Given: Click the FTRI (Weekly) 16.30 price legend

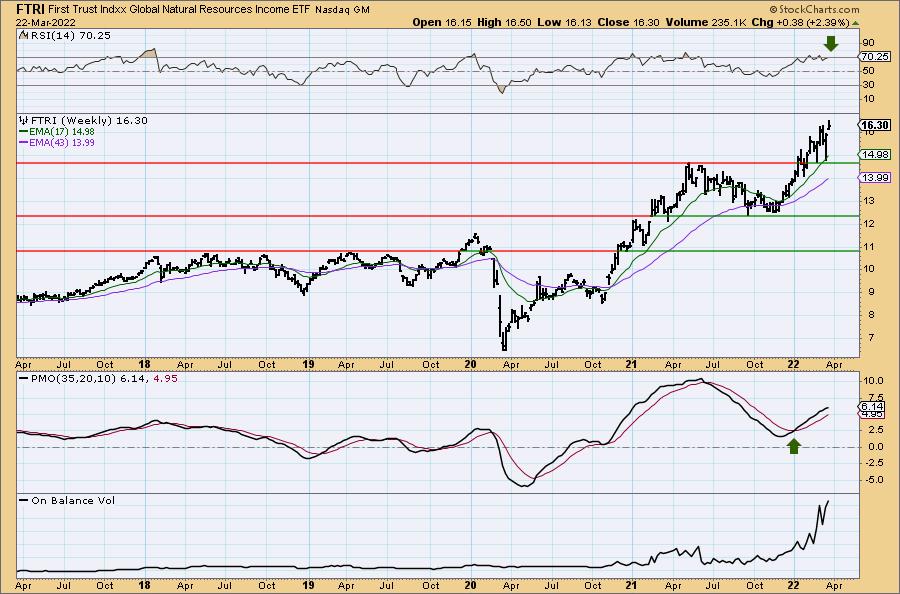Looking at the screenshot, I should click(x=89, y=121).
